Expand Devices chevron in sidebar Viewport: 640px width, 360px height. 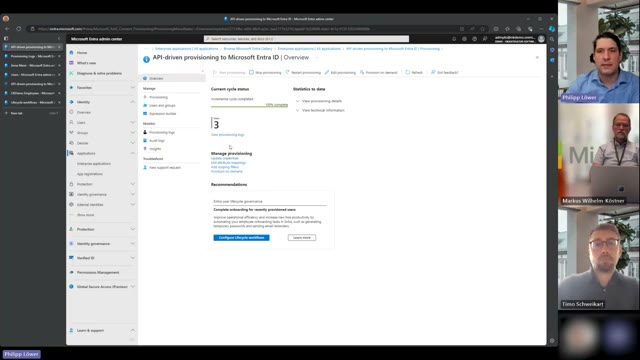[133, 143]
